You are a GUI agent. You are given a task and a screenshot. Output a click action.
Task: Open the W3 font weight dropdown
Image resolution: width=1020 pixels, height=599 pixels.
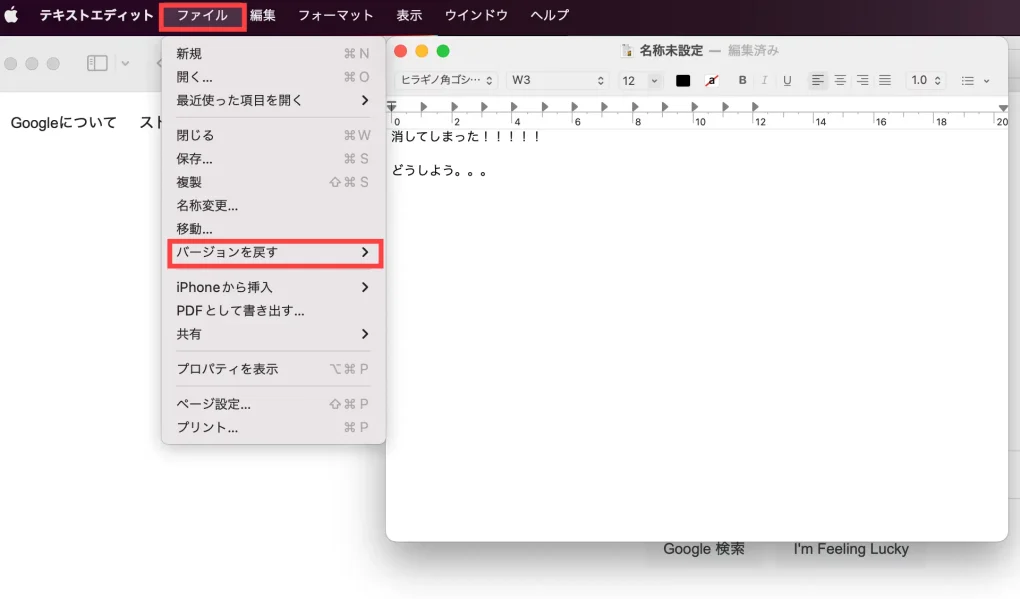pyautogui.click(x=558, y=81)
